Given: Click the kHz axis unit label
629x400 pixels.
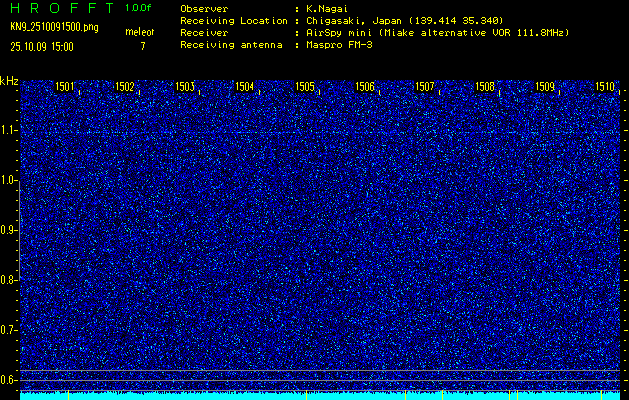Looking at the screenshot, I should 9,81.
